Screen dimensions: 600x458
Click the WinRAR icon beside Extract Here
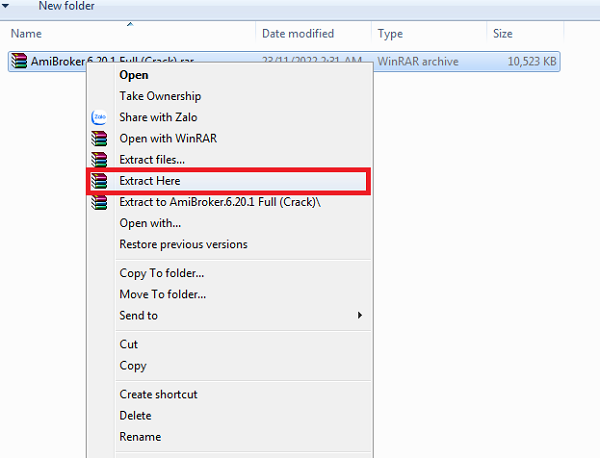point(99,181)
